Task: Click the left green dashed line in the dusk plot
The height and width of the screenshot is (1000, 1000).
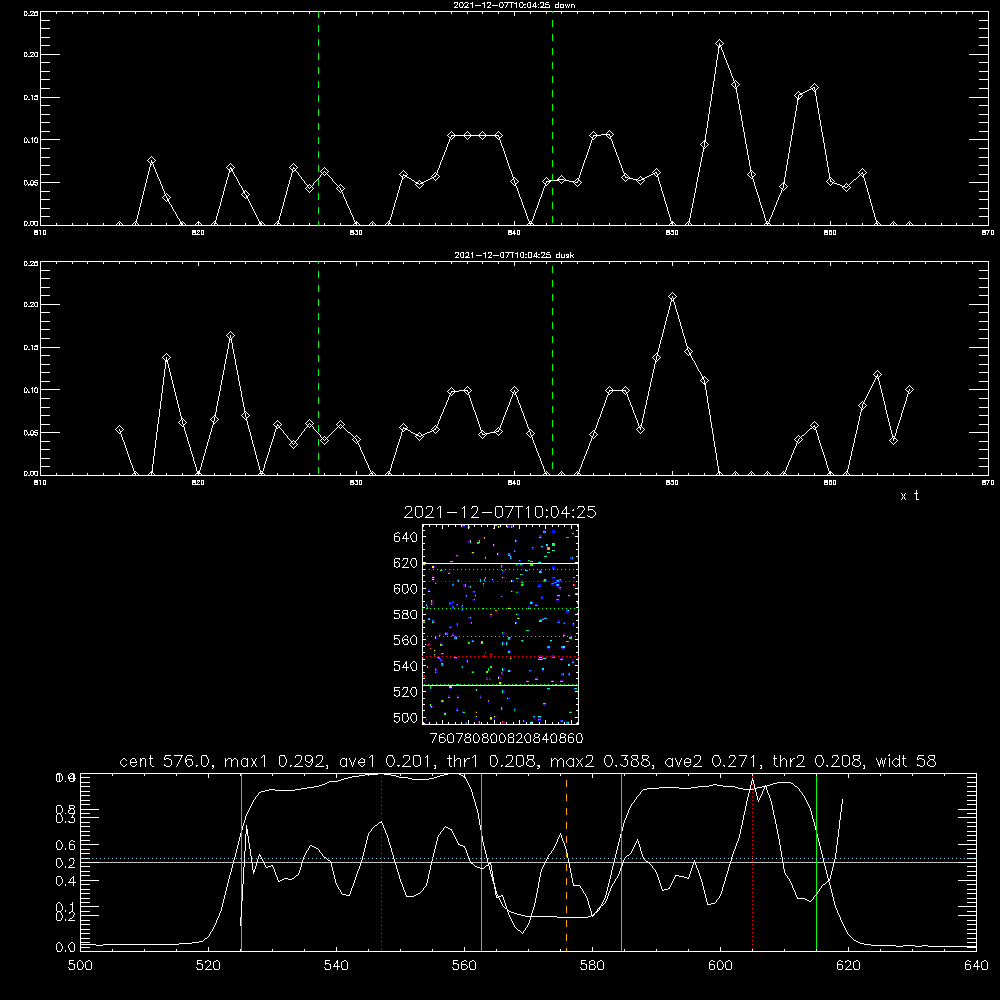Action: coord(318,368)
